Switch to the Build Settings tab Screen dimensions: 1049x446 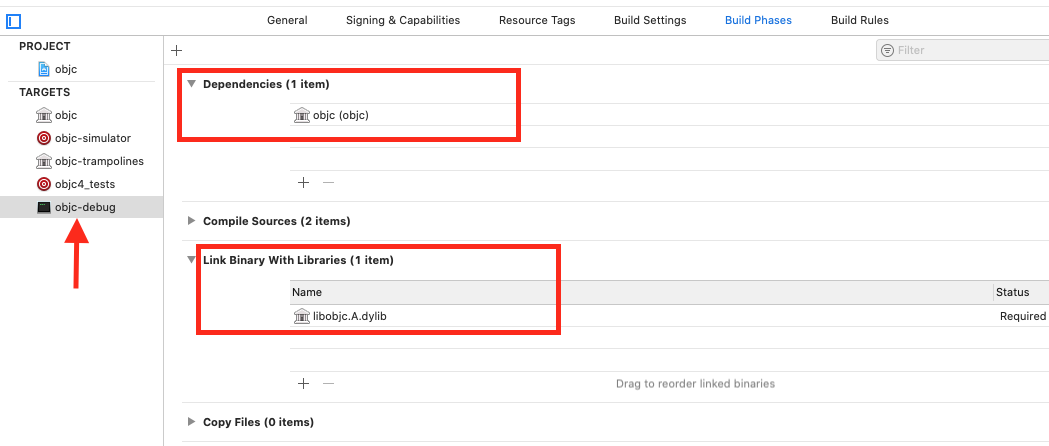[650, 20]
